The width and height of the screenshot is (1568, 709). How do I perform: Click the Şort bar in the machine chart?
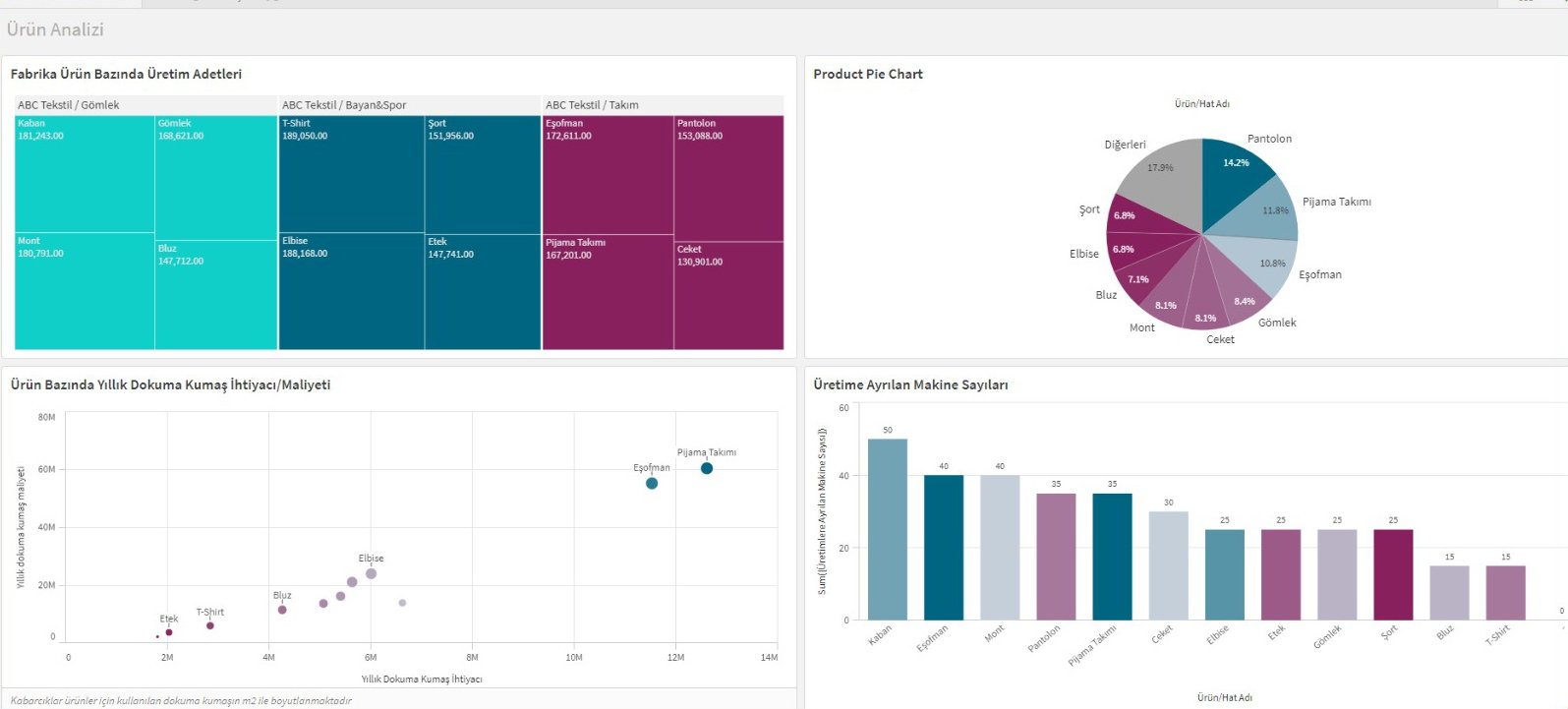tap(1393, 574)
